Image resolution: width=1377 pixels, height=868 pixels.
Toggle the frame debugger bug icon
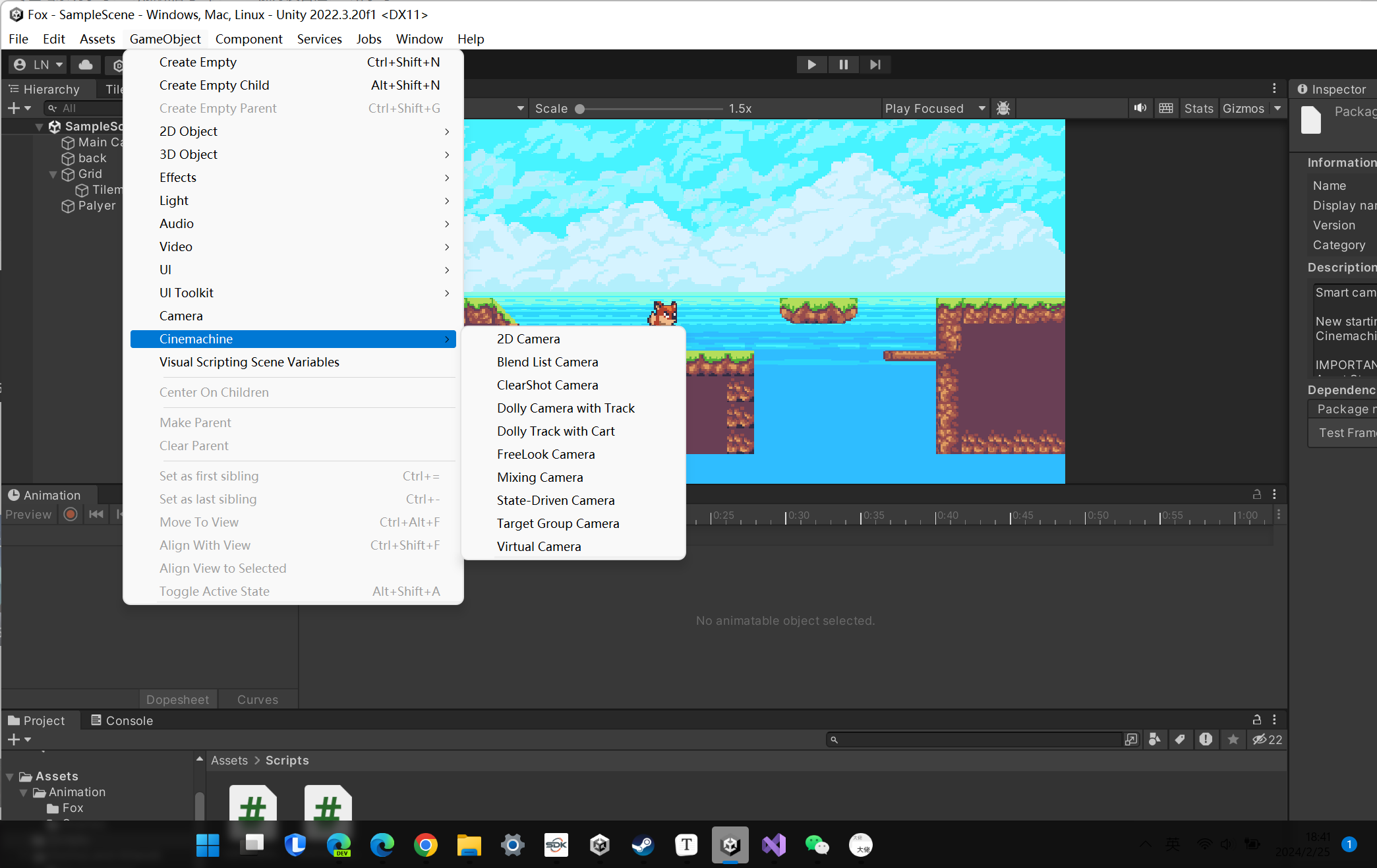1003,108
